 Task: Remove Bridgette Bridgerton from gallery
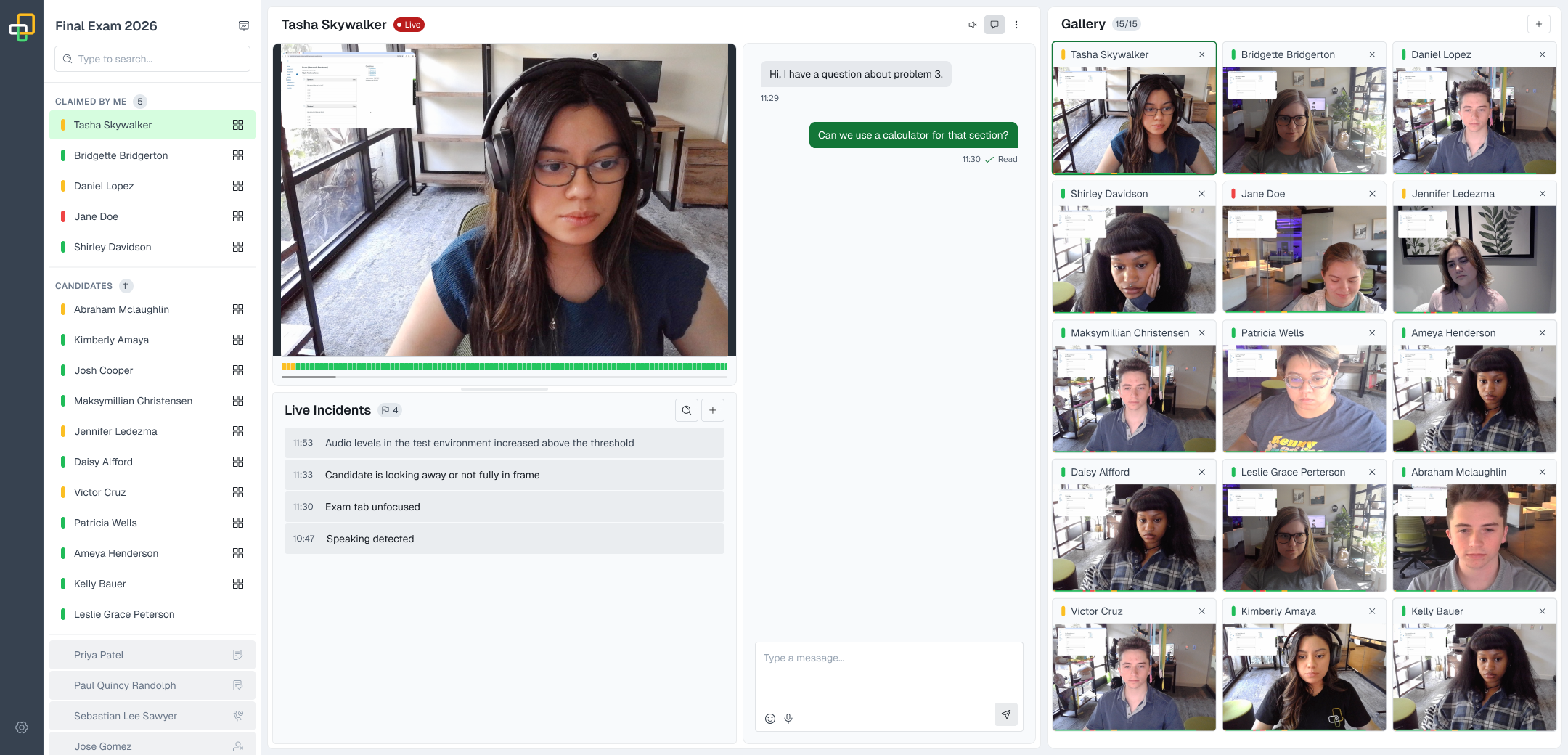1372,54
